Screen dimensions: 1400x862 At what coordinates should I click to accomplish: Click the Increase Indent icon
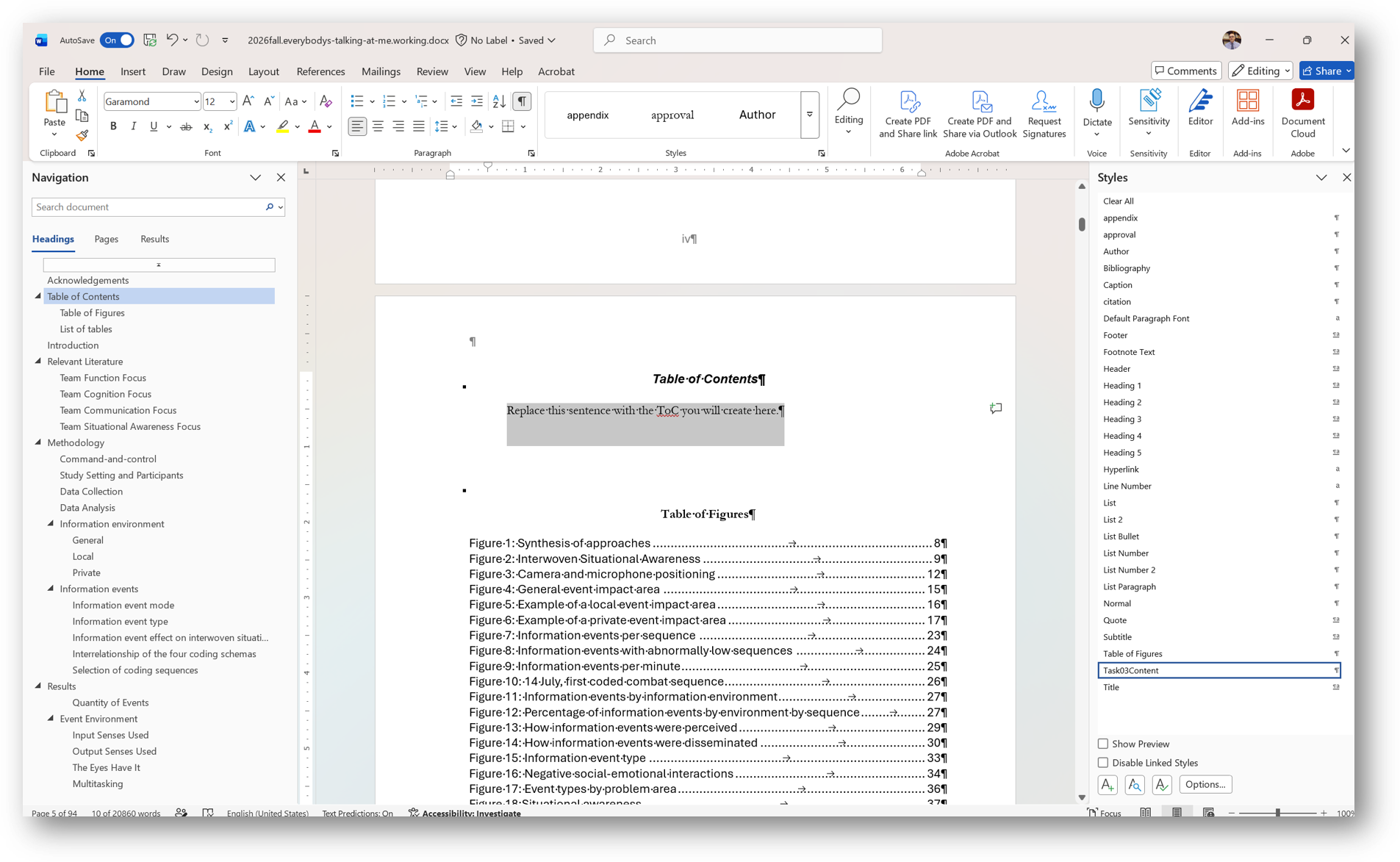[476, 101]
